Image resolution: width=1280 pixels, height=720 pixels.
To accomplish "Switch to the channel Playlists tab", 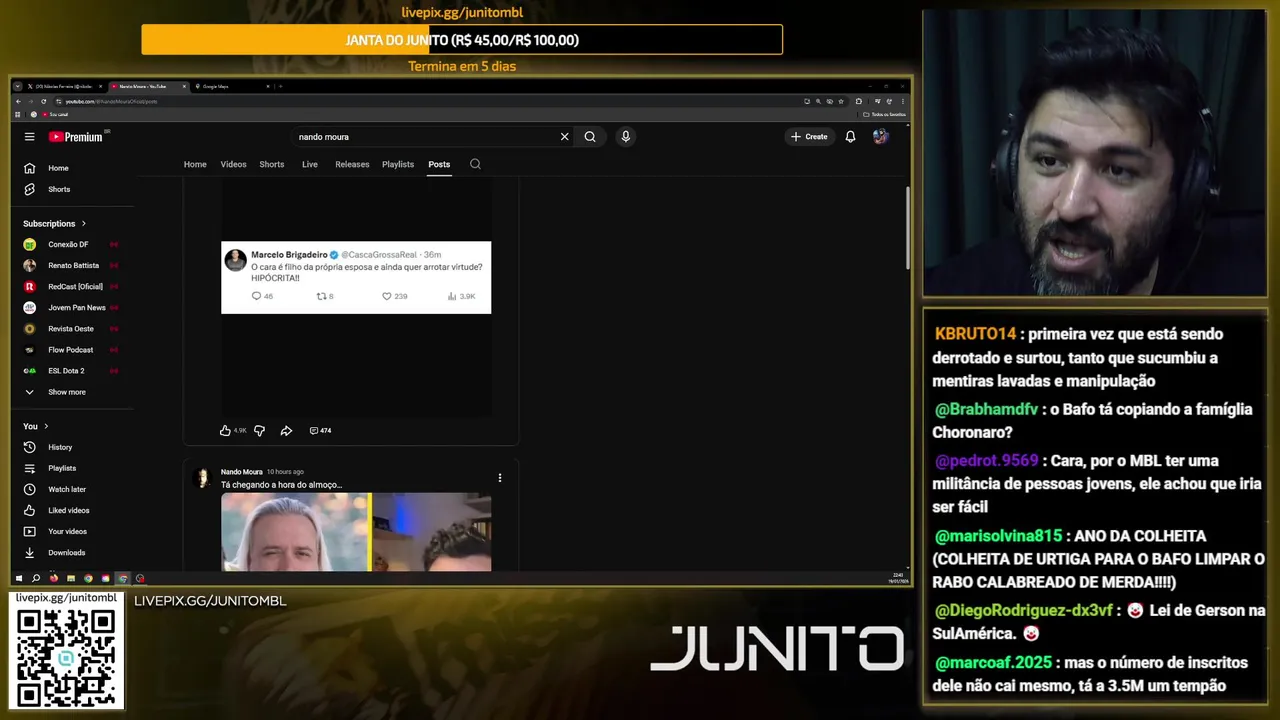I will [x=398, y=164].
